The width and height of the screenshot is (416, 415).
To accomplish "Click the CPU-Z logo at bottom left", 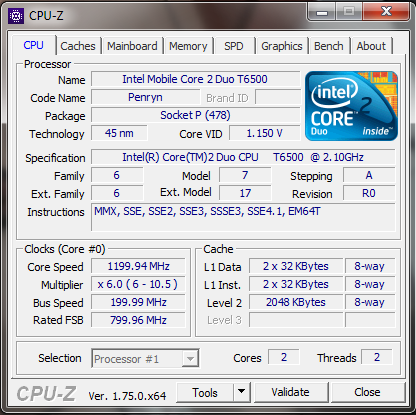I will pyautogui.click(x=47, y=393).
